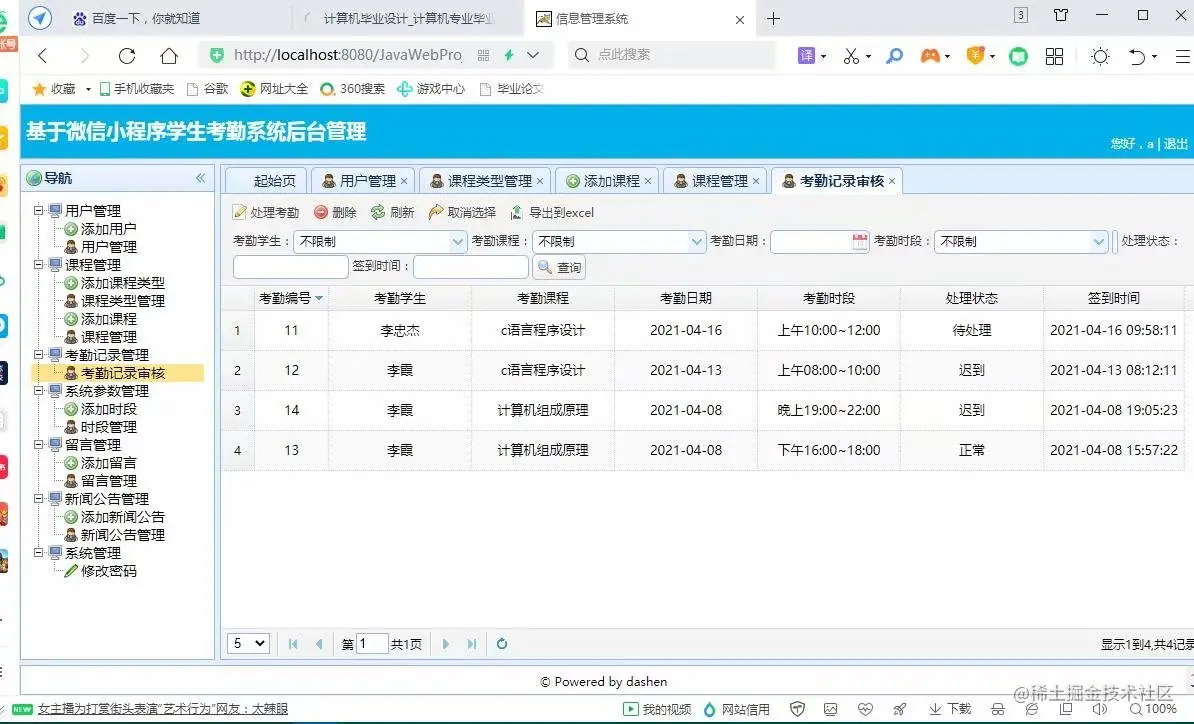The height and width of the screenshot is (724, 1194).
Task: Open the 考勤学生 dropdown
Action: [457, 241]
